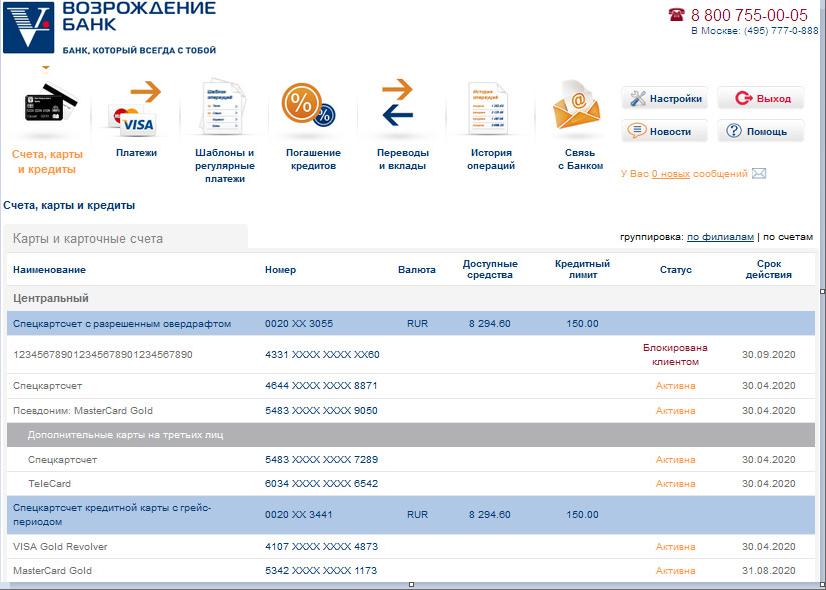Open the Новости news button
Viewport: 826px width, 590px height.
click(x=665, y=131)
